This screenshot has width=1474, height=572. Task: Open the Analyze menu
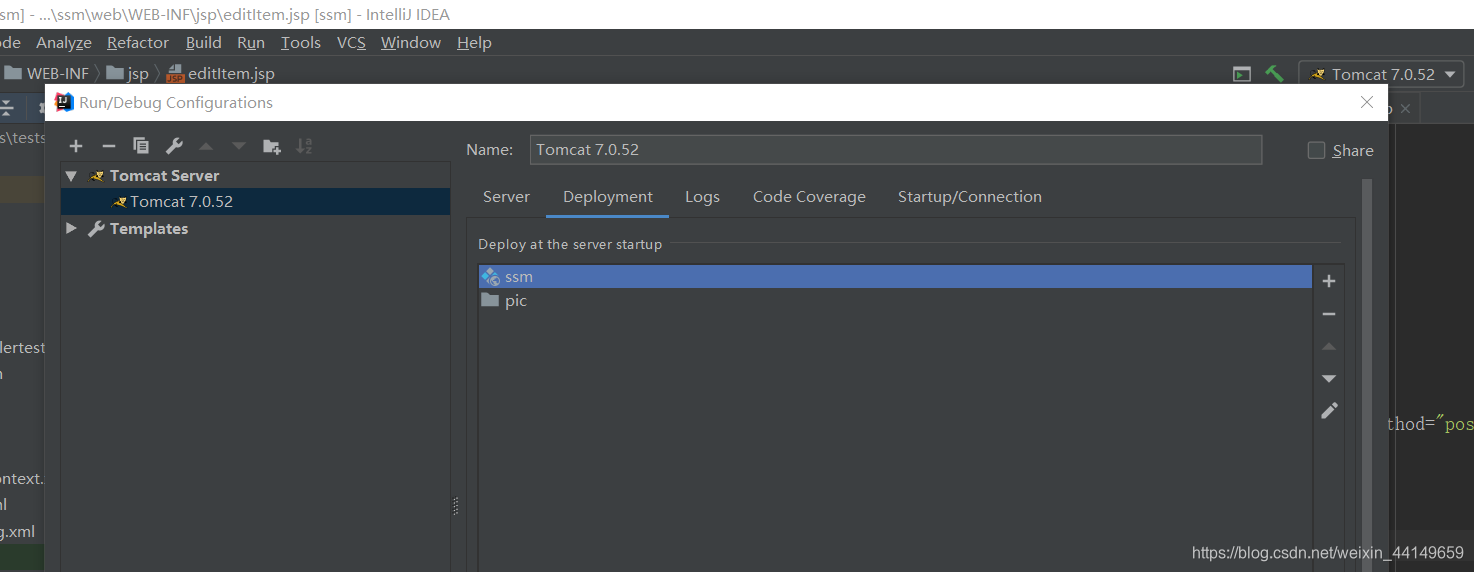(64, 42)
